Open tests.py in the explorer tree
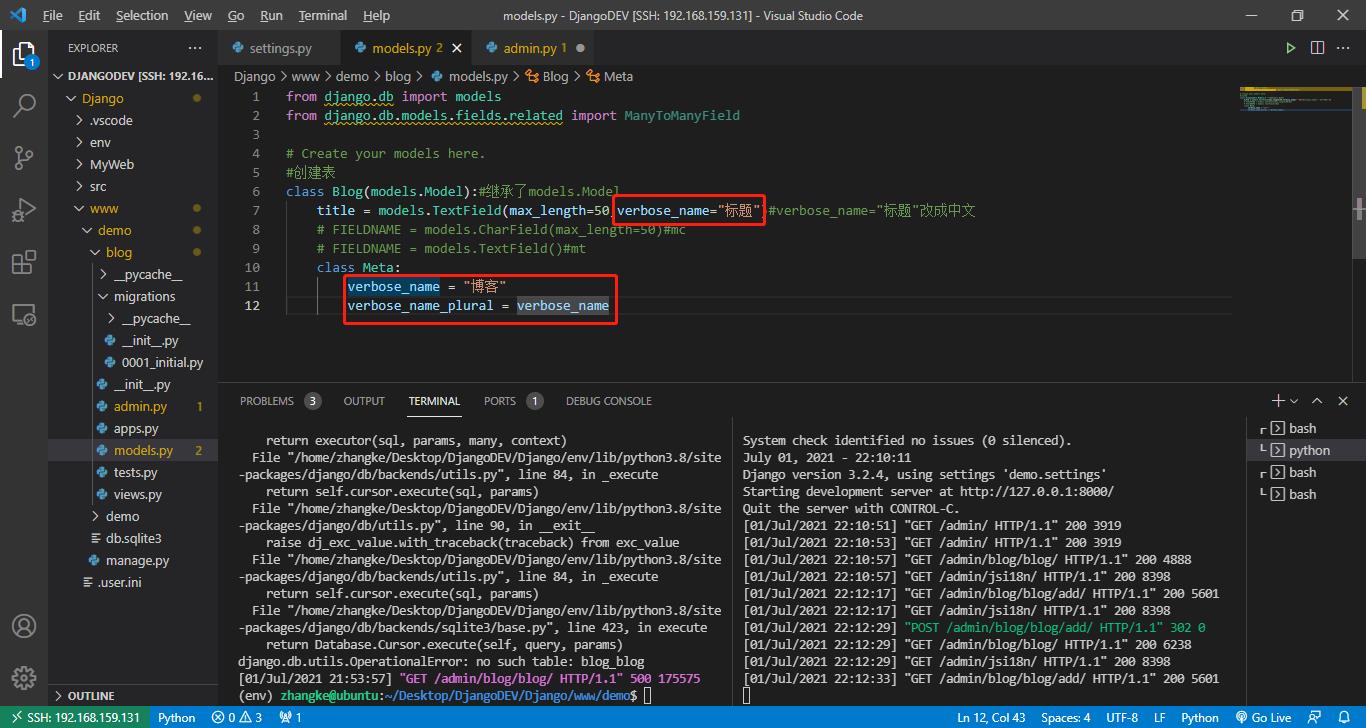 tap(133, 472)
